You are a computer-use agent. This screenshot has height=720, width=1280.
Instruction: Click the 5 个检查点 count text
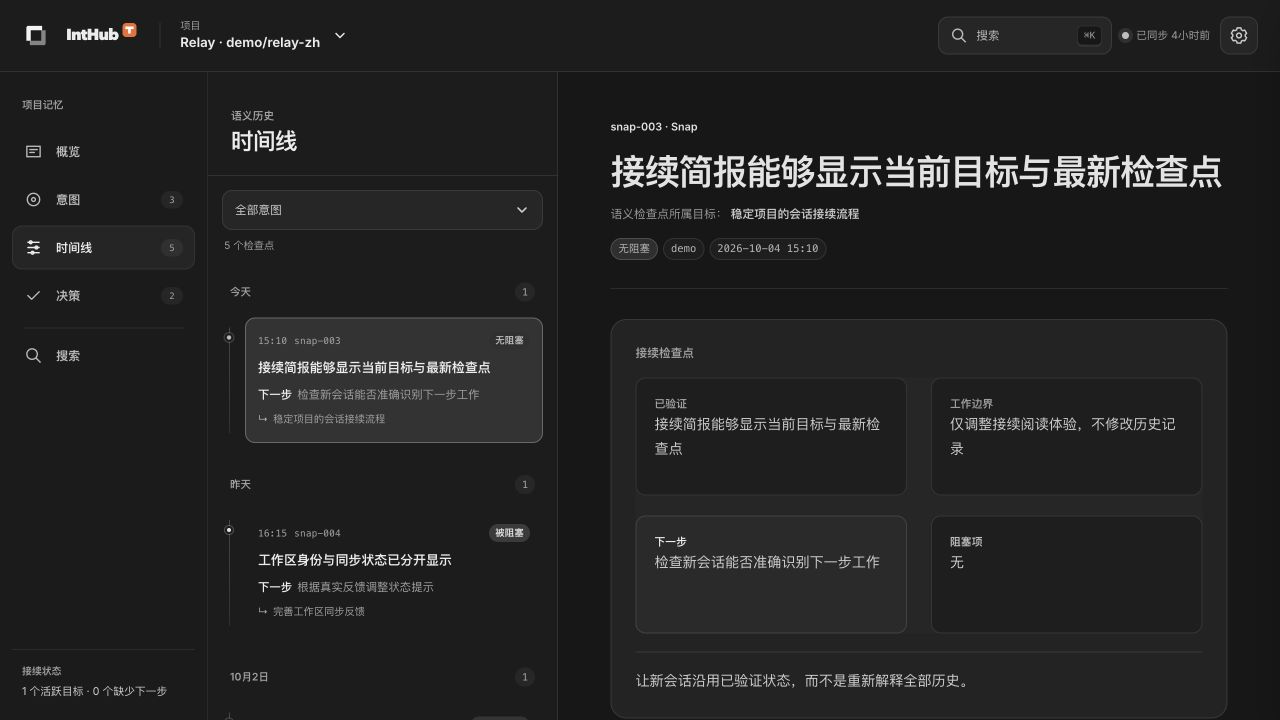[249, 245]
